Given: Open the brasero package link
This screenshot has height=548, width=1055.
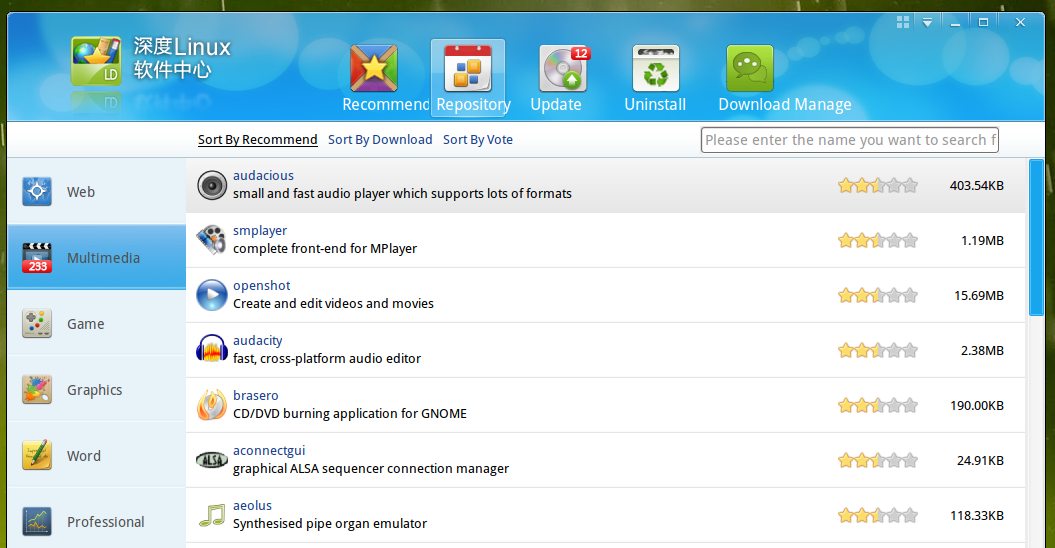Looking at the screenshot, I should click(x=256, y=395).
